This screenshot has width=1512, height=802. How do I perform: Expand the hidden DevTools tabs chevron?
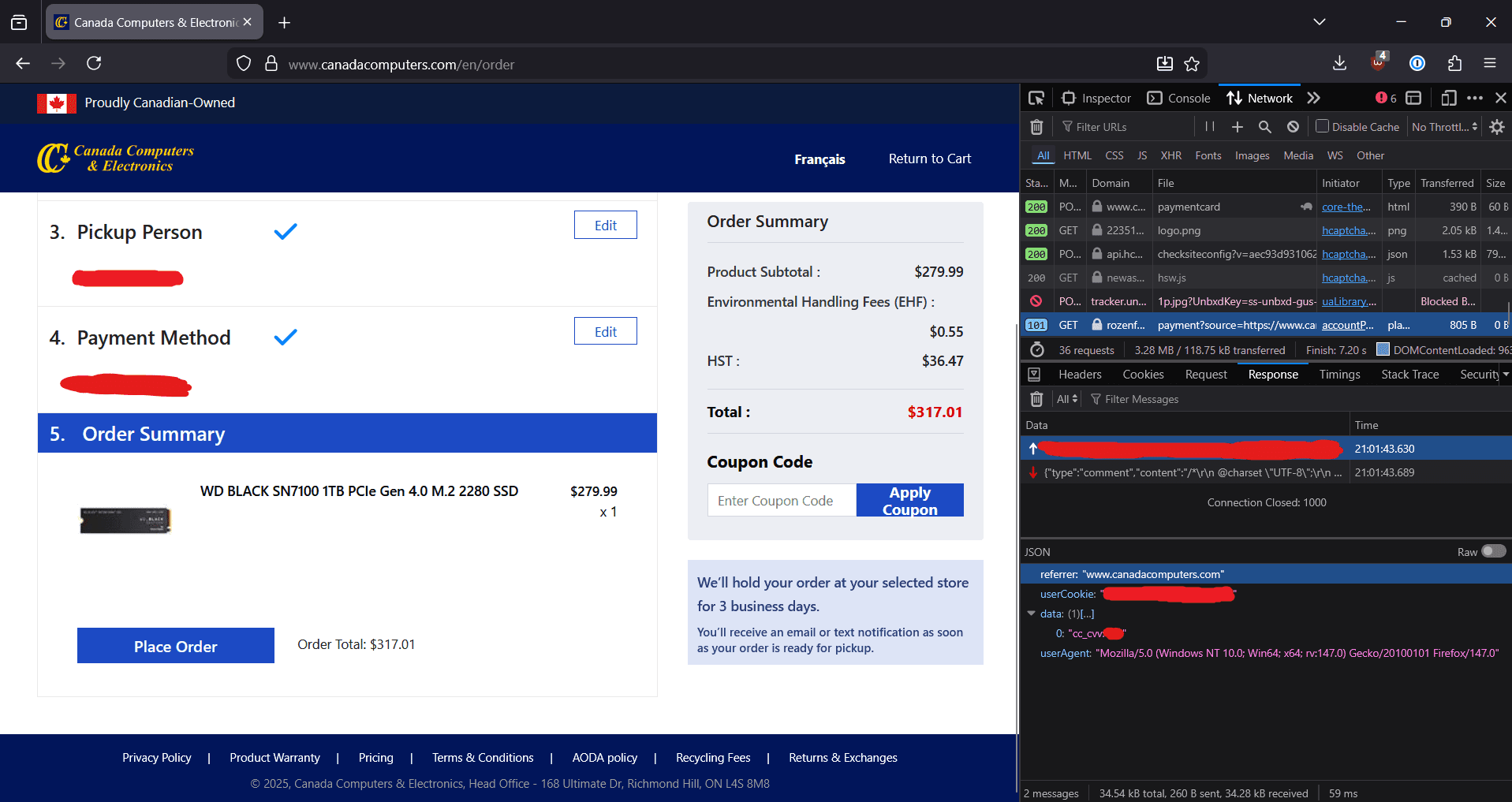coord(1313,98)
